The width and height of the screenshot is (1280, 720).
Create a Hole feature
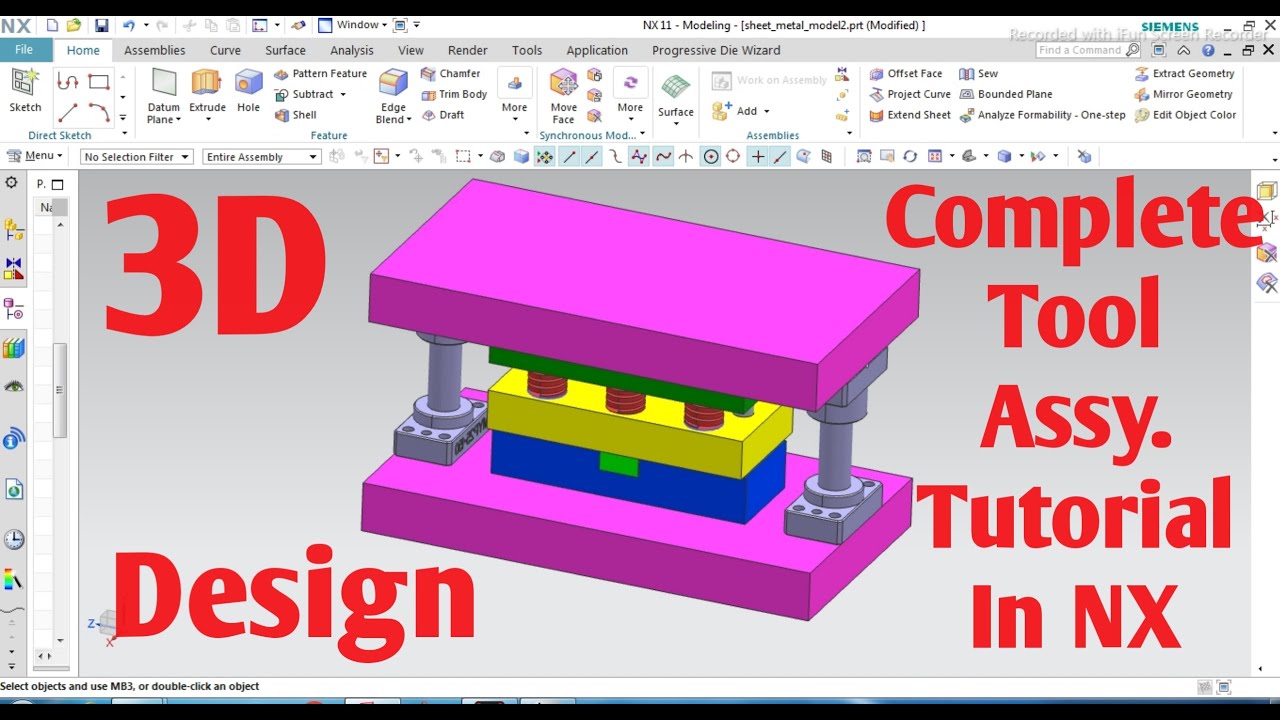click(x=248, y=90)
